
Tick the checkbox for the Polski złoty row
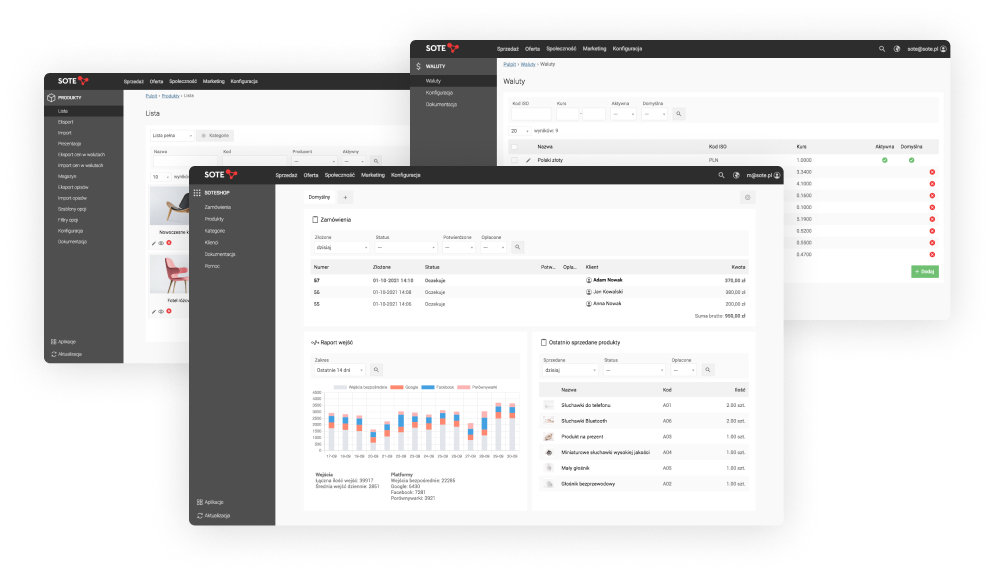click(x=514, y=160)
